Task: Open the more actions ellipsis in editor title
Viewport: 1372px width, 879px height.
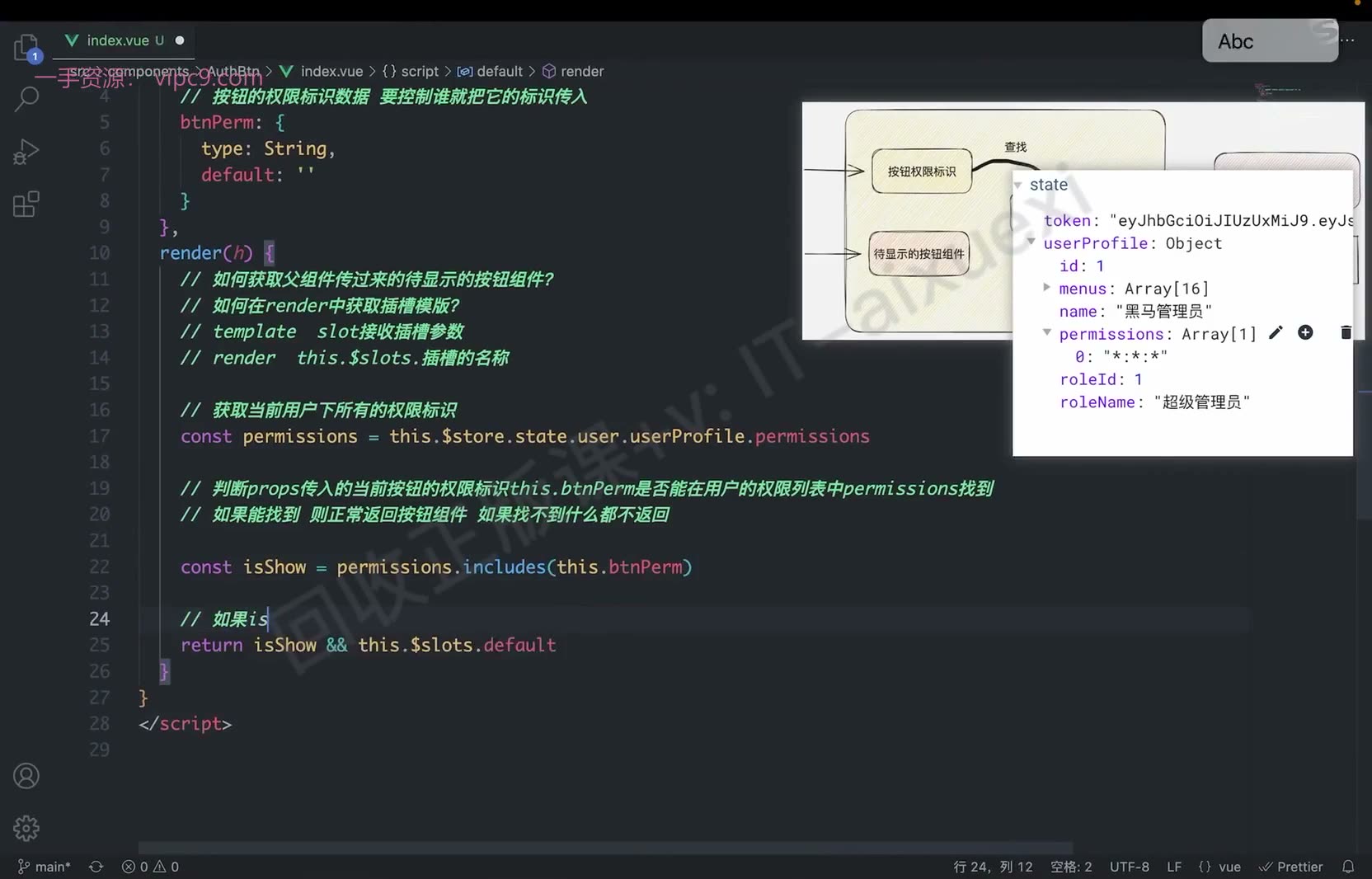Action: [x=1348, y=40]
